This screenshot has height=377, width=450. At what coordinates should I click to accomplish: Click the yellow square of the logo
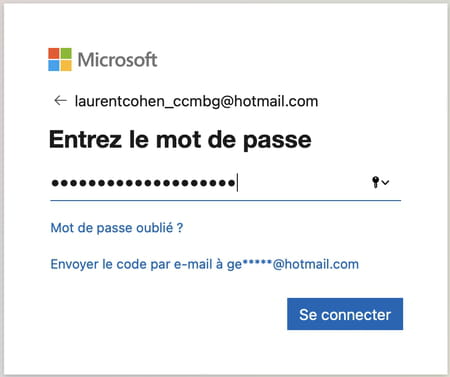click(x=66, y=66)
